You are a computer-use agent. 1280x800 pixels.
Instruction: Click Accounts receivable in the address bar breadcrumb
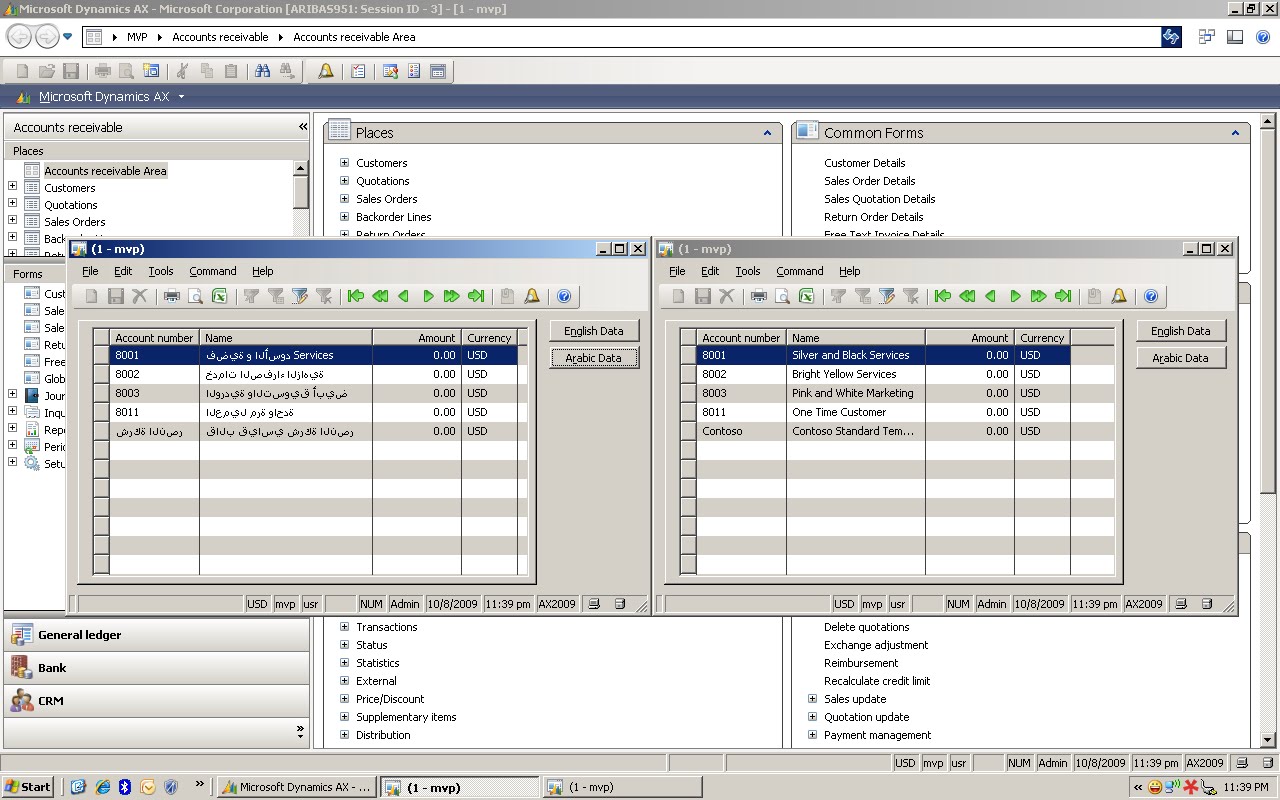coord(220,37)
